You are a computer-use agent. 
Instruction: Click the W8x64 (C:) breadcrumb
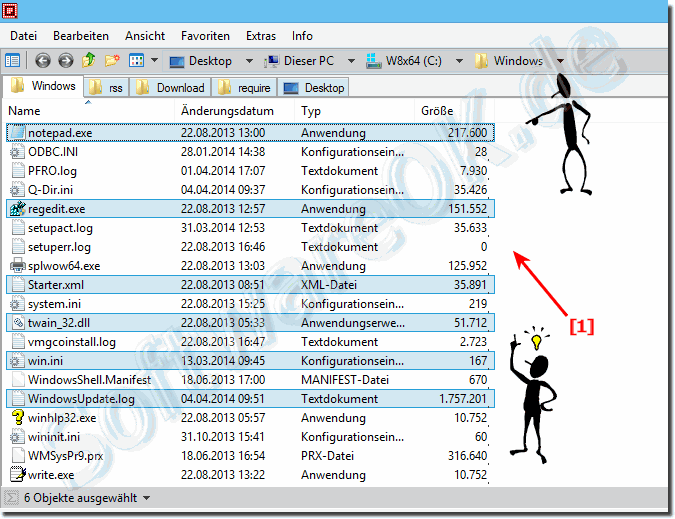404,61
